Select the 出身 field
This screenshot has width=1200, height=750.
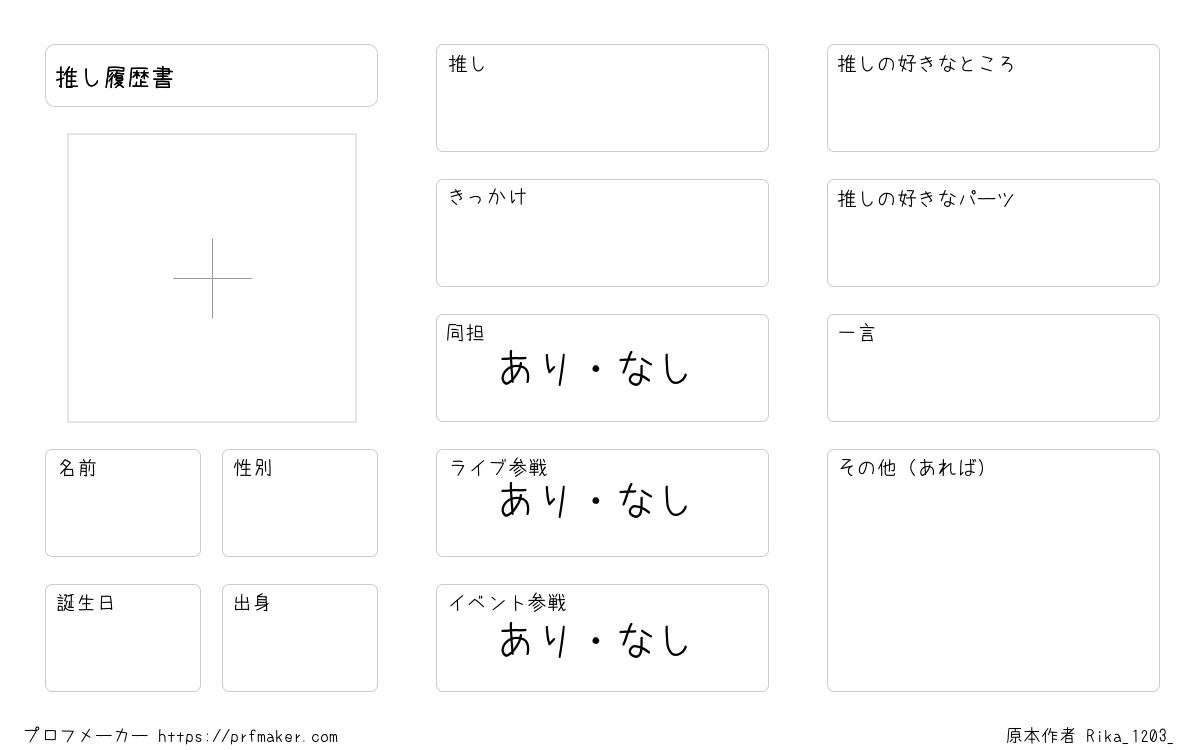tap(300, 638)
